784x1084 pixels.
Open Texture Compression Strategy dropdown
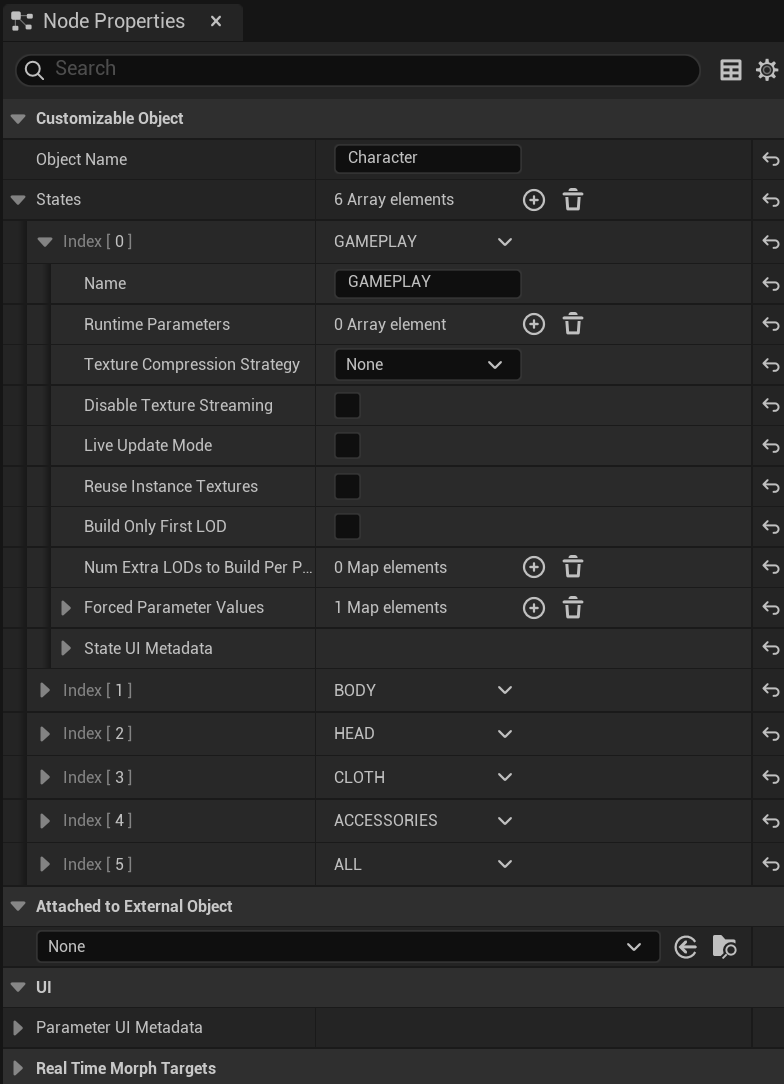pos(427,364)
